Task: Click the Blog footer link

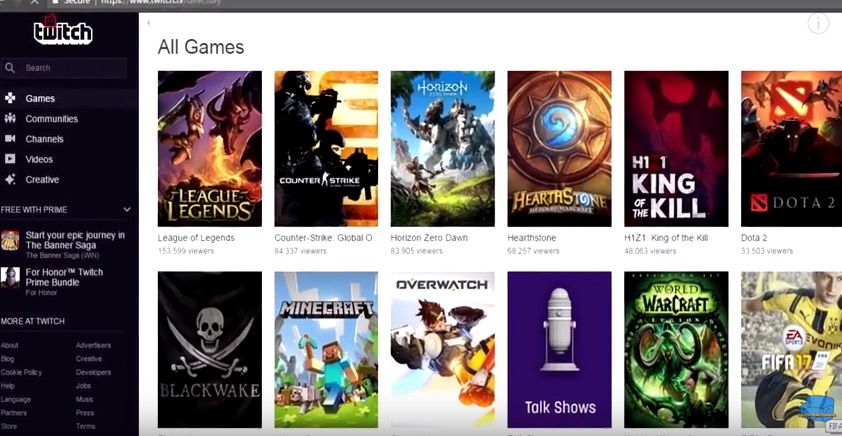Action: (8, 359)
